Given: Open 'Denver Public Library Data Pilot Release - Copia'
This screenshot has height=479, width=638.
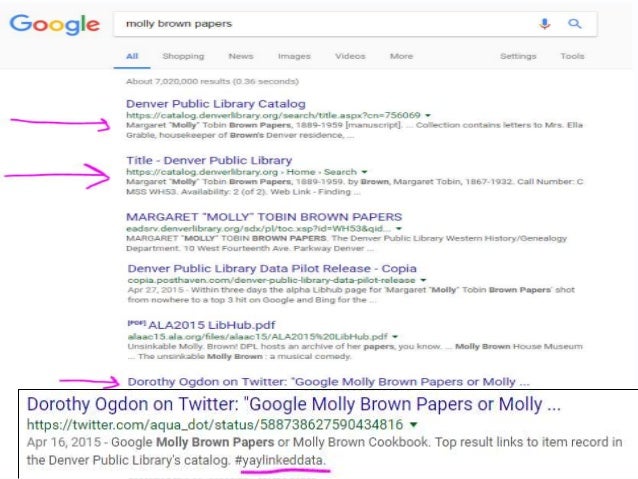Looking at the screenshot, I should pyautogui.click(x=272, y=269).
